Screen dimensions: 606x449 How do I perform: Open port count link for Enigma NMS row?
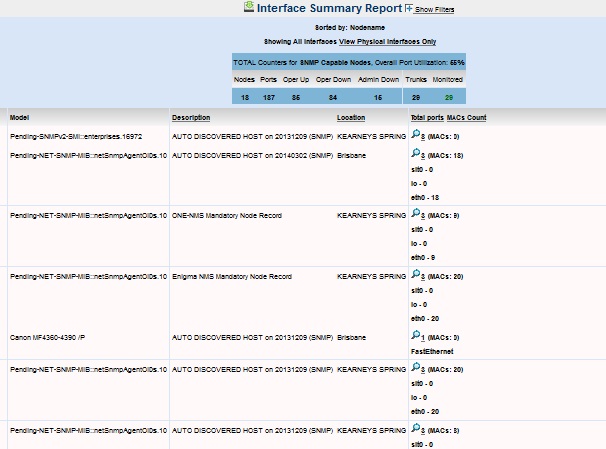click(x=423, y=277)
